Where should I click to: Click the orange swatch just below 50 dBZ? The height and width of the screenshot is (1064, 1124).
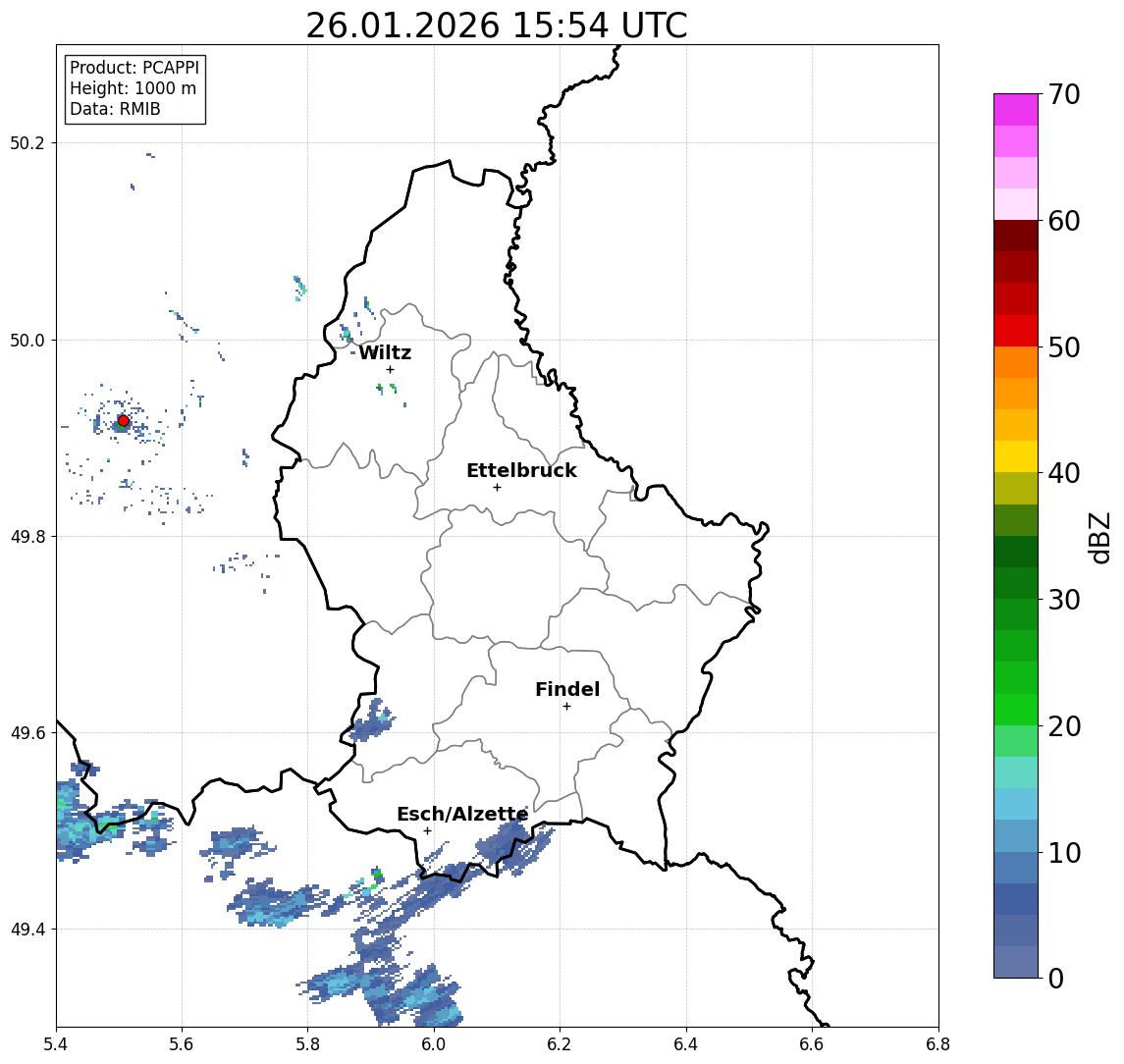coord(1016,362)
